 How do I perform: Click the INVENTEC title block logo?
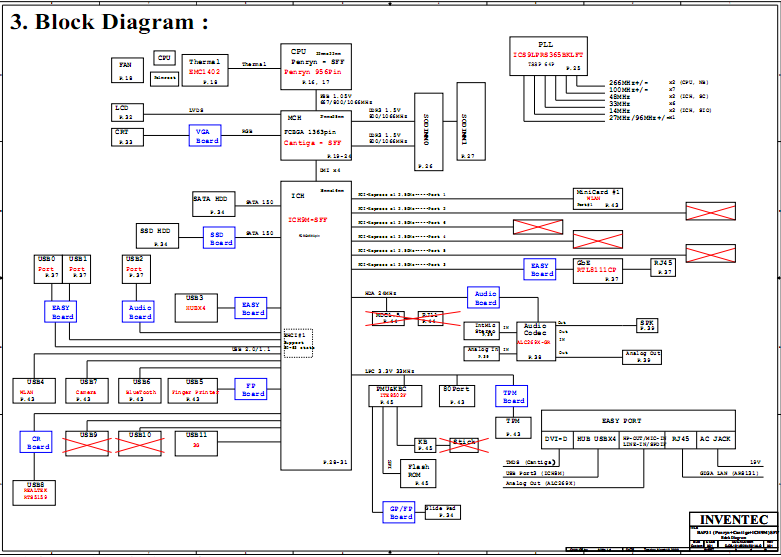coord(734,520)
